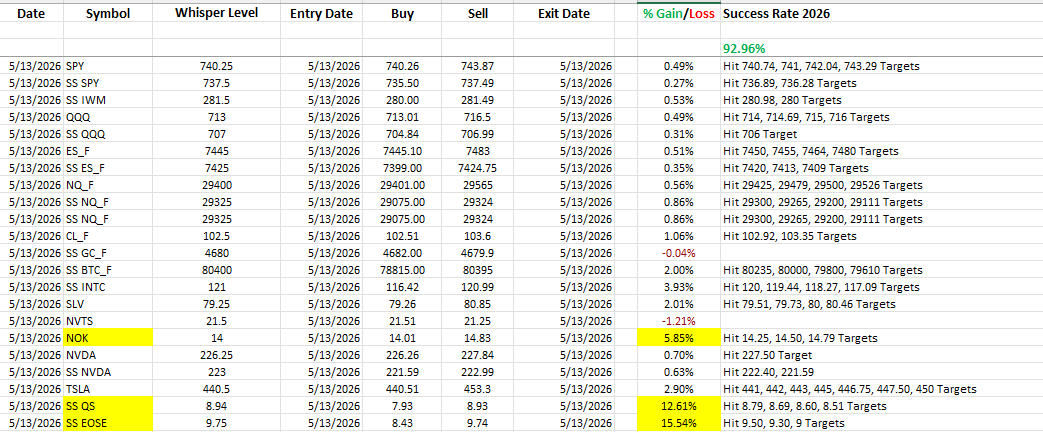Screen dimensions: 1043x432
Task: Click the 'Symbol' column header
Action: tap(108, 13)
